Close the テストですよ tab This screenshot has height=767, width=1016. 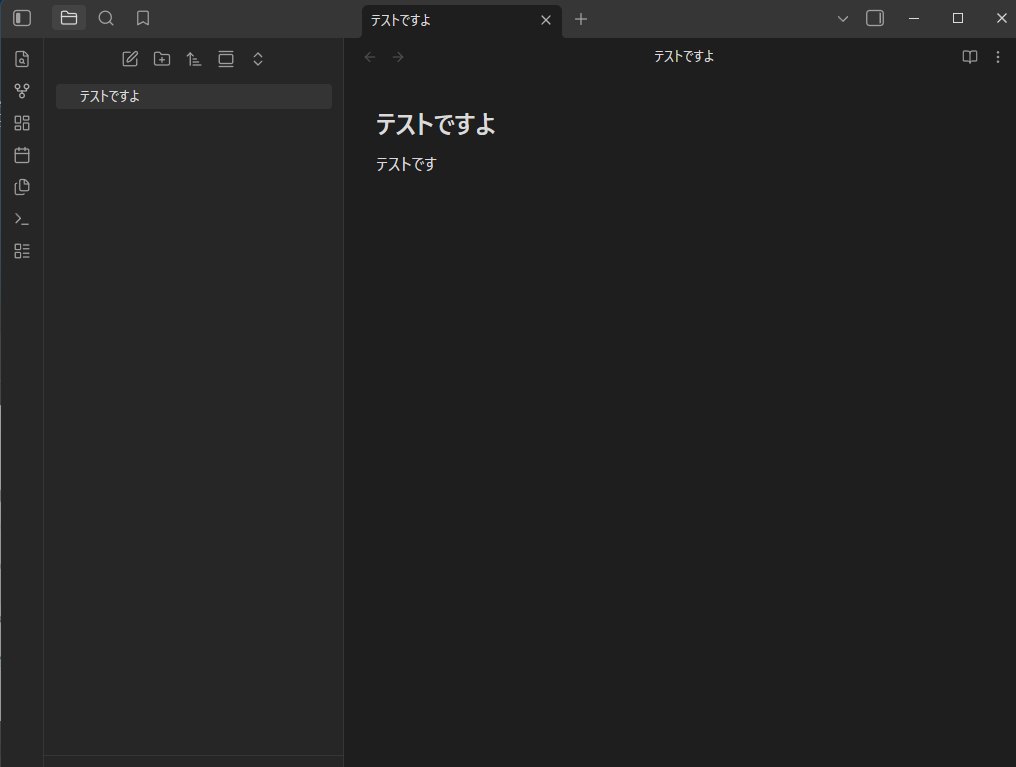coord(546,20)
